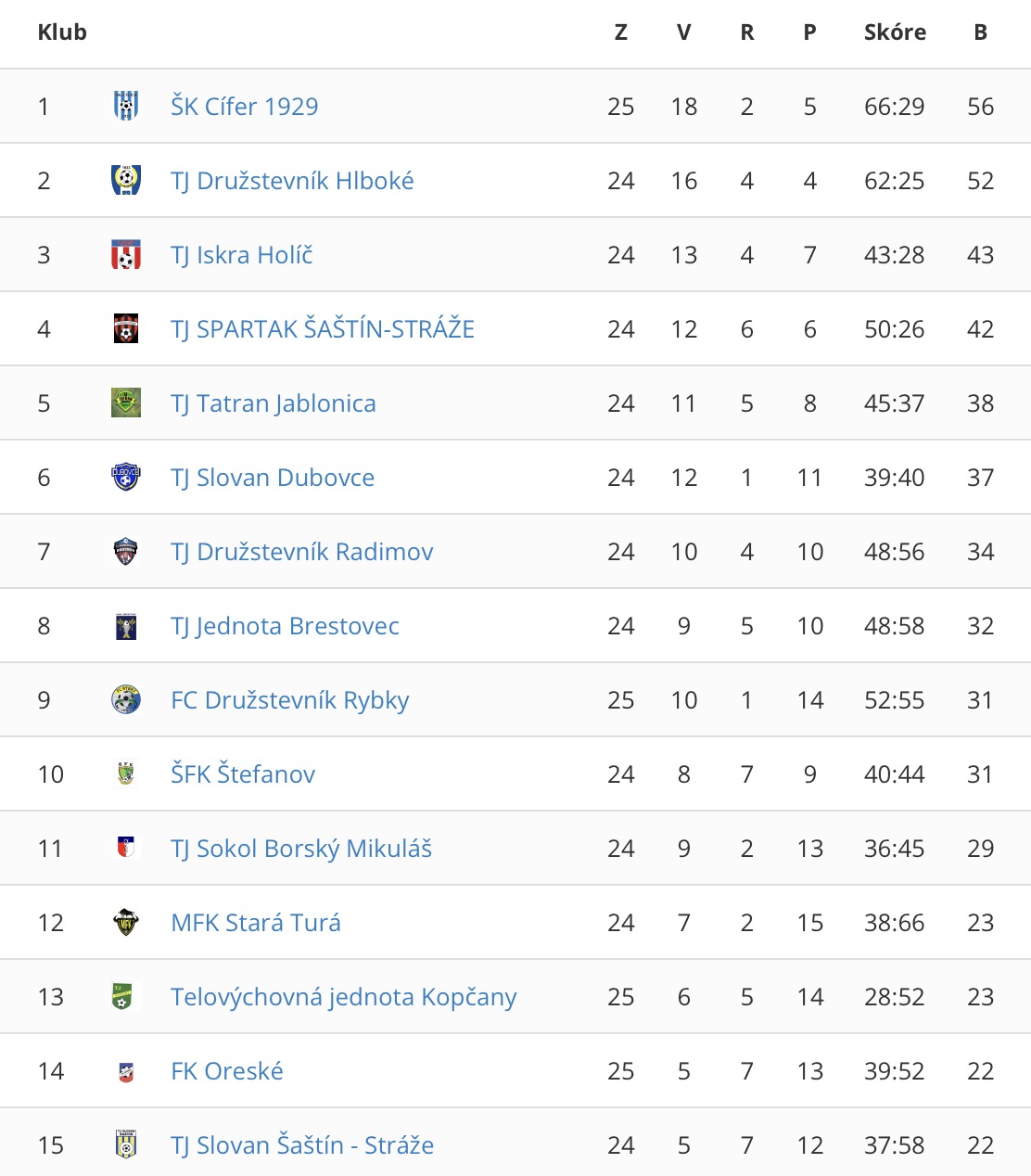Open the TJ Slovan Šaštín - Stráže link
Screen dimensions: 1031x1176
coord(302,1145)
